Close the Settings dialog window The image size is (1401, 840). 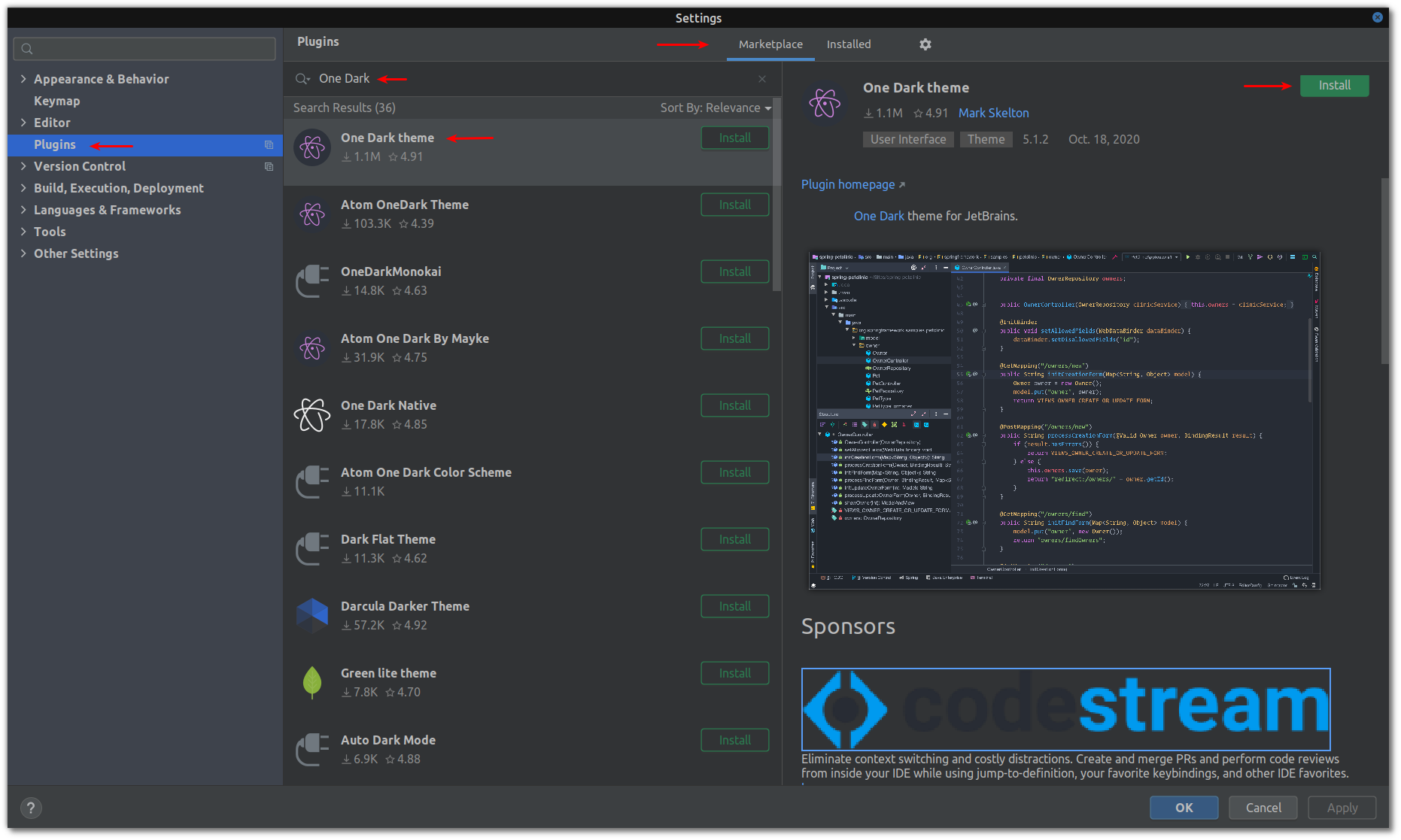click(x=1378, y=17)
